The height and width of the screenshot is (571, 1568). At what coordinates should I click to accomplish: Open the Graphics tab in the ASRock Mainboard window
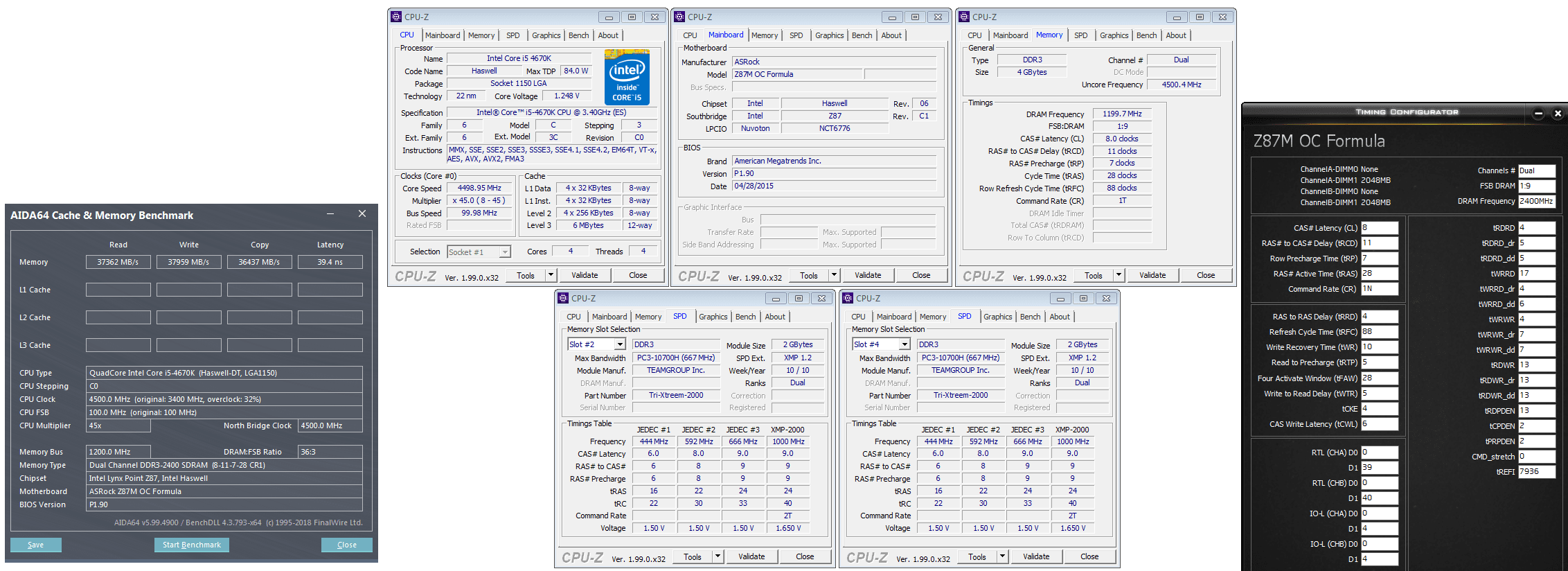830,35
